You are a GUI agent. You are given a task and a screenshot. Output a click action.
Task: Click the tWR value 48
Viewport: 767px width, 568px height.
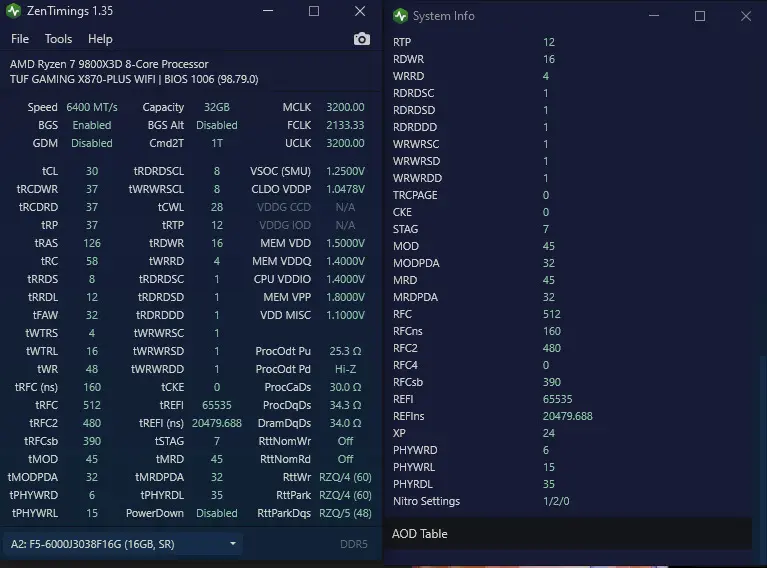point(92,369)
